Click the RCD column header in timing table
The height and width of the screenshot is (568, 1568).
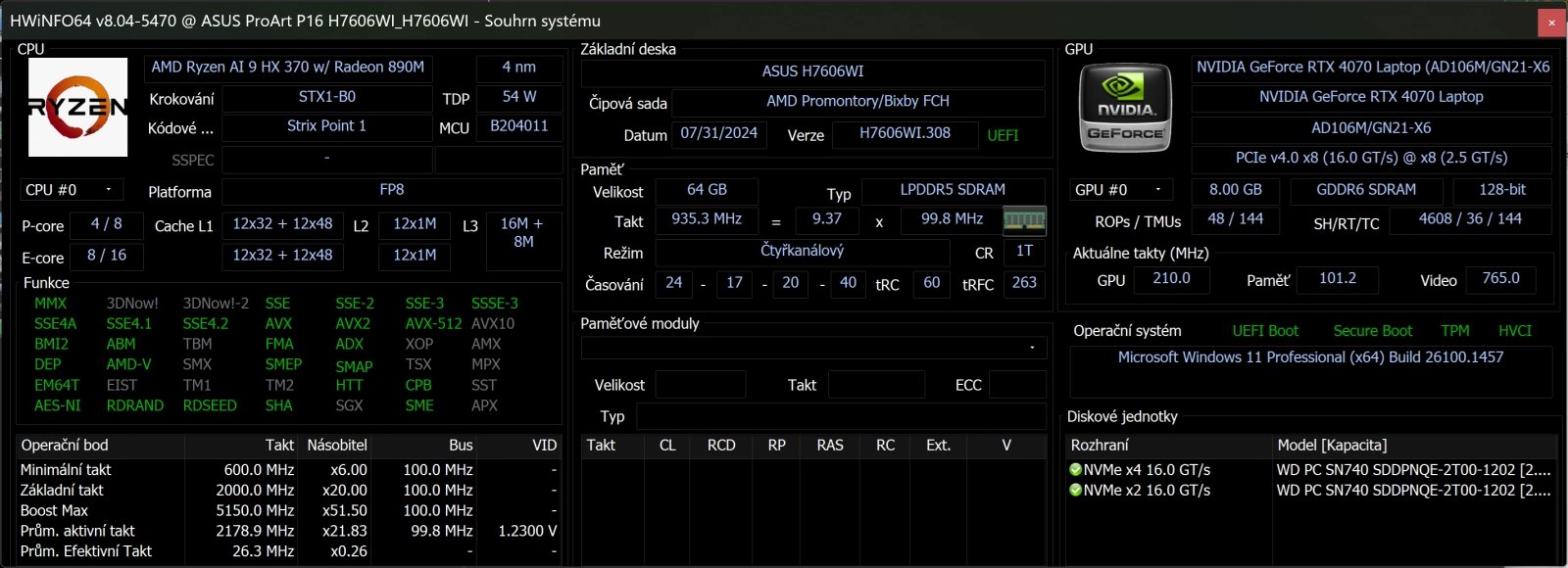point(721,446)
